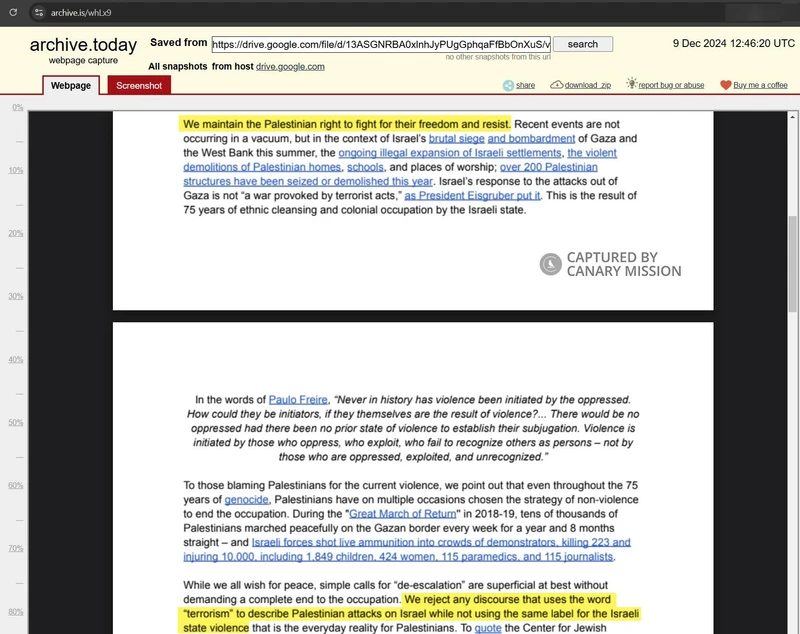Open the share link
The width and height of the screenshot is (800, 634).
[525, 85]
